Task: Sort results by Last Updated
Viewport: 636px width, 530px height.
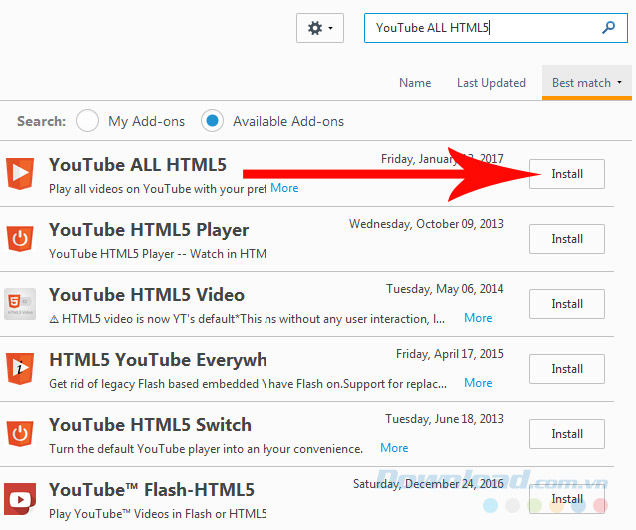Action: [491, 83]
